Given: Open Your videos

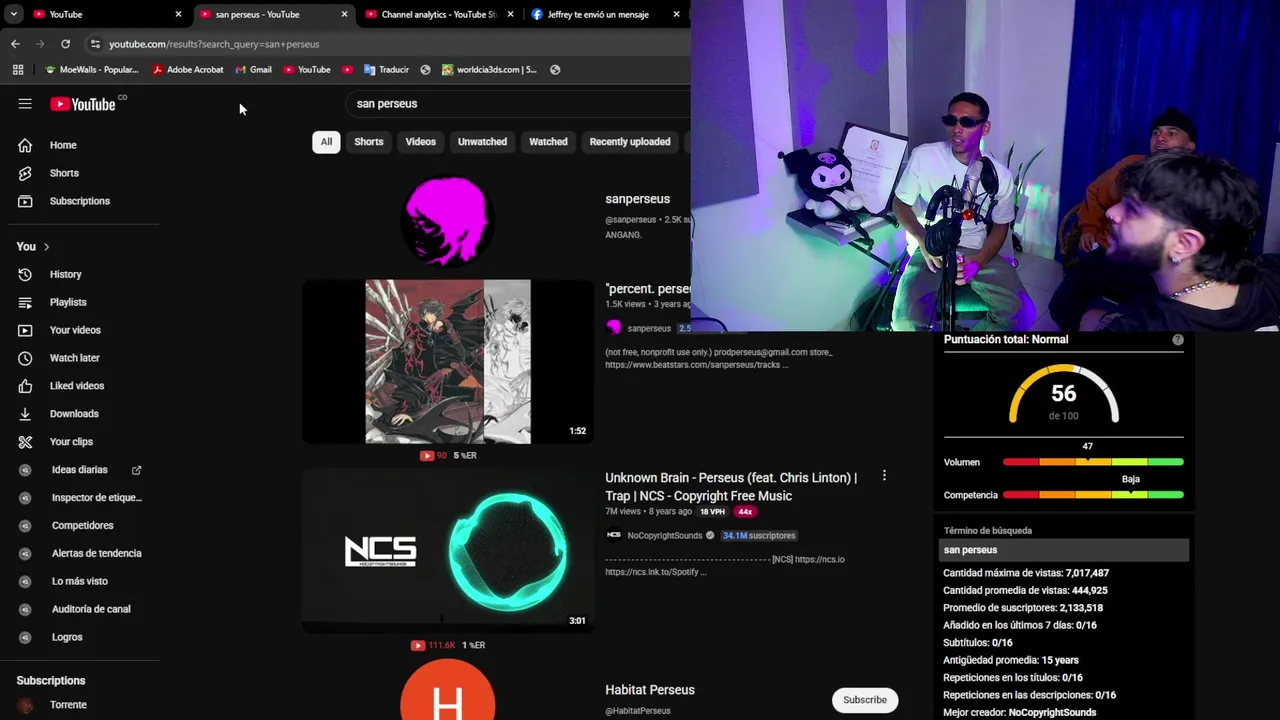Looking at the screenshot, I should coord(75,330).
